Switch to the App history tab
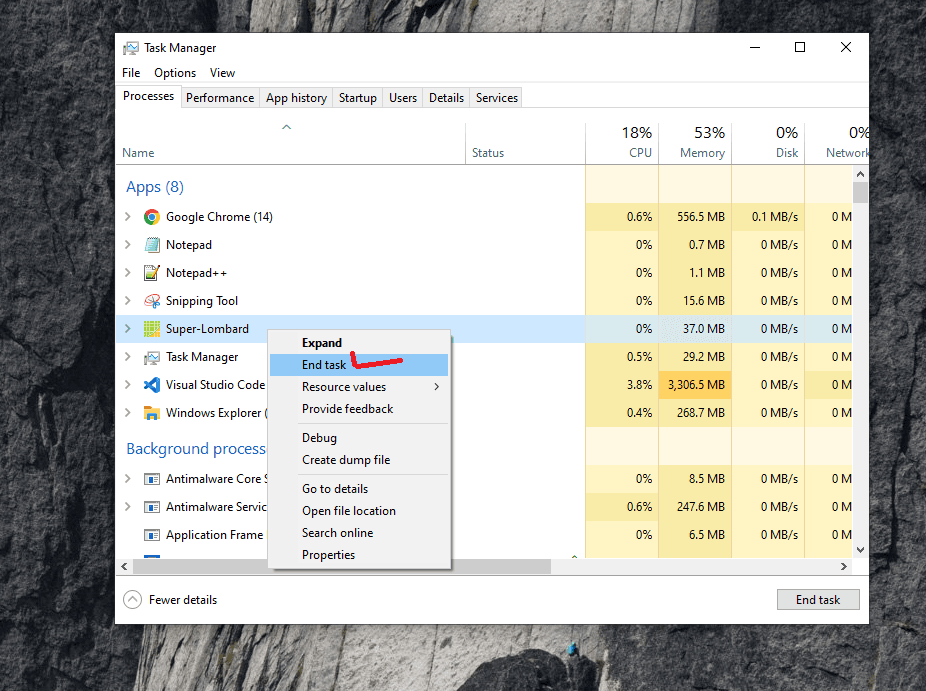Viewport: 926px width, 691px height. click(296, 98)
